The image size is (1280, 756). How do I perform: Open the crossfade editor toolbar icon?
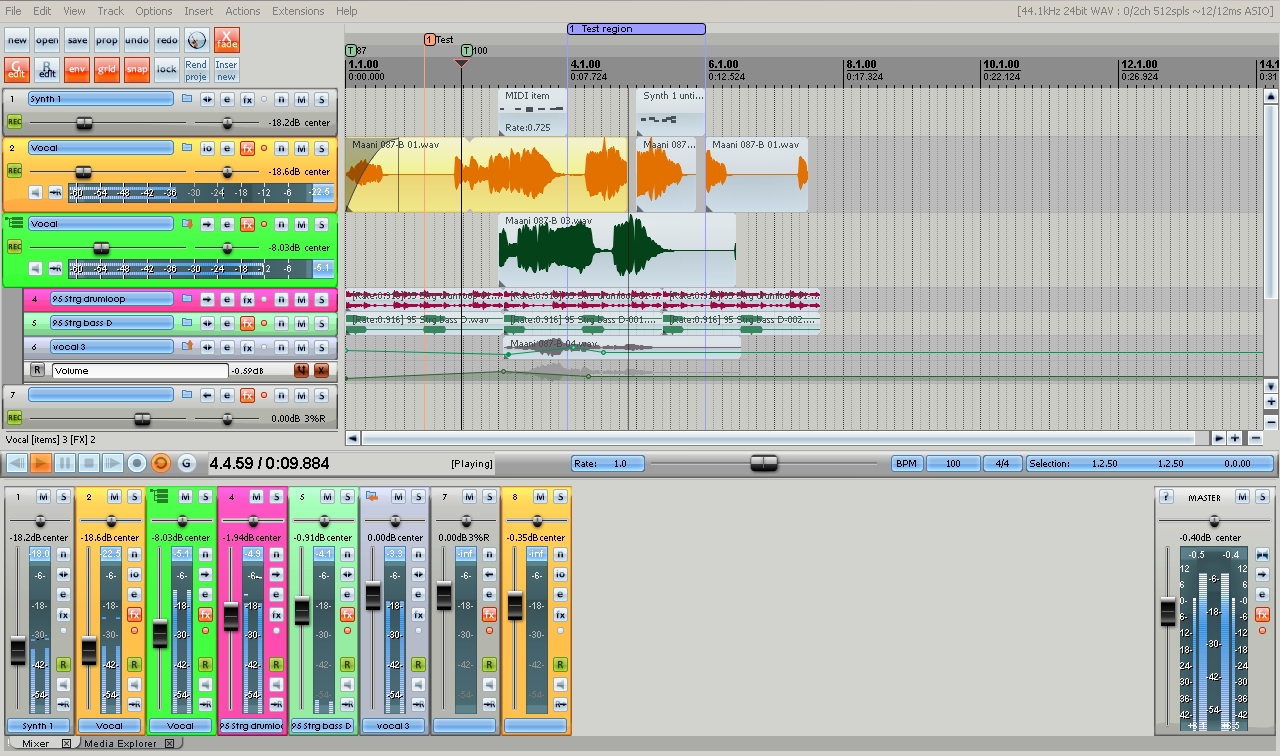227,40
